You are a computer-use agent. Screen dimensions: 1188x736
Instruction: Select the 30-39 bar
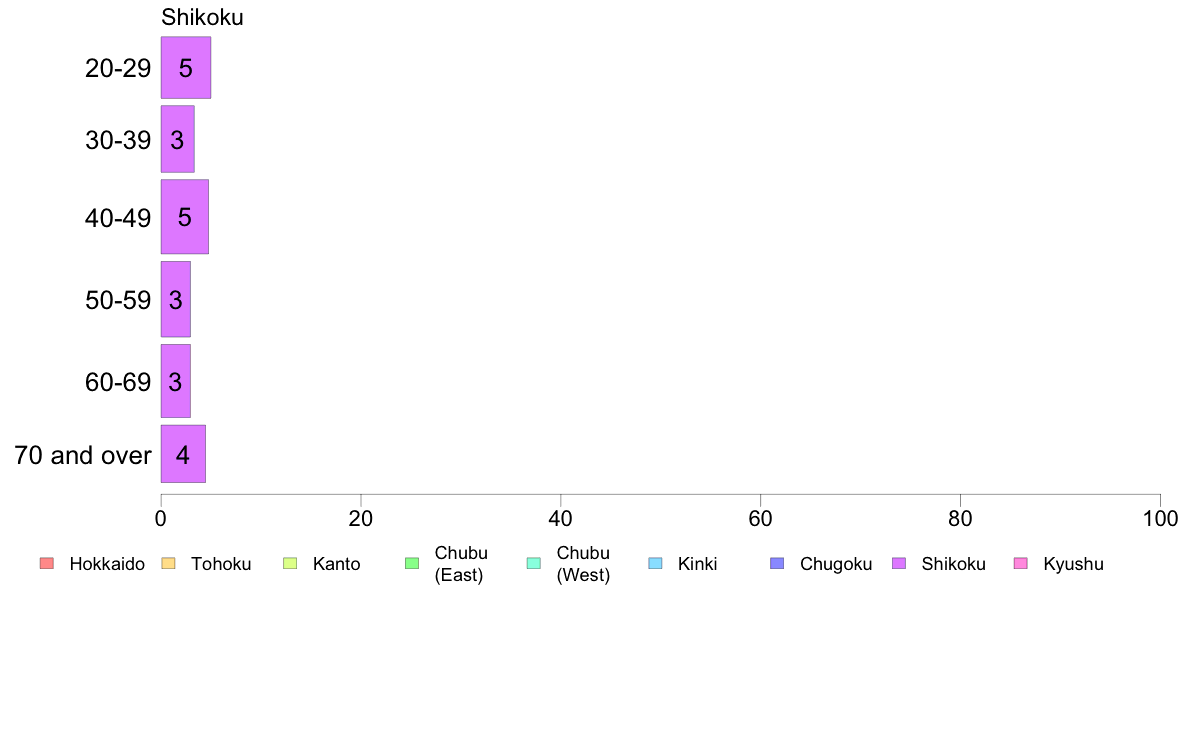pyautogui.click(x=177, y=139)
